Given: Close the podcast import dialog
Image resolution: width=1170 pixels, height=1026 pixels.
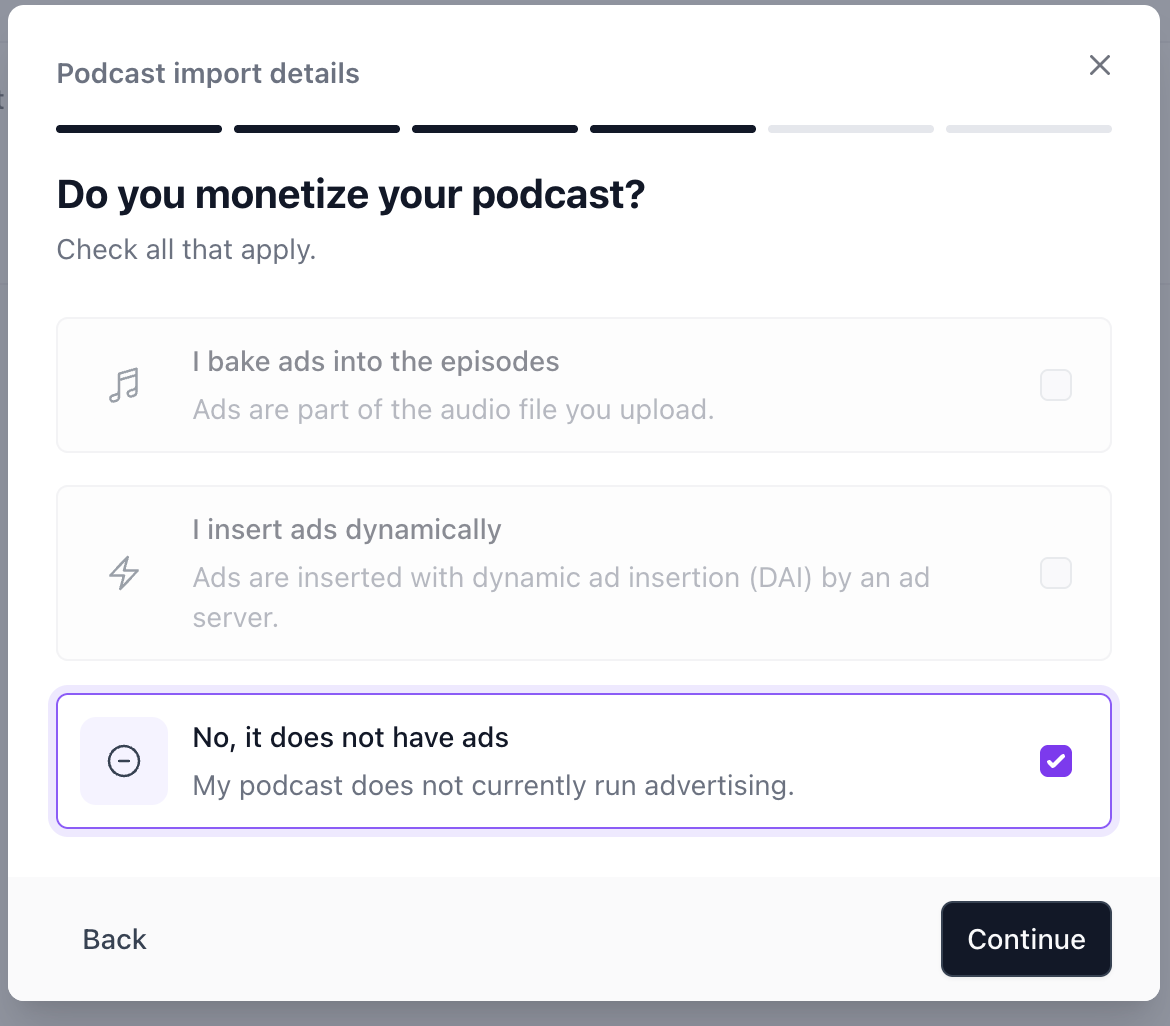Looking at the screenshot, I should (1100, 65).
